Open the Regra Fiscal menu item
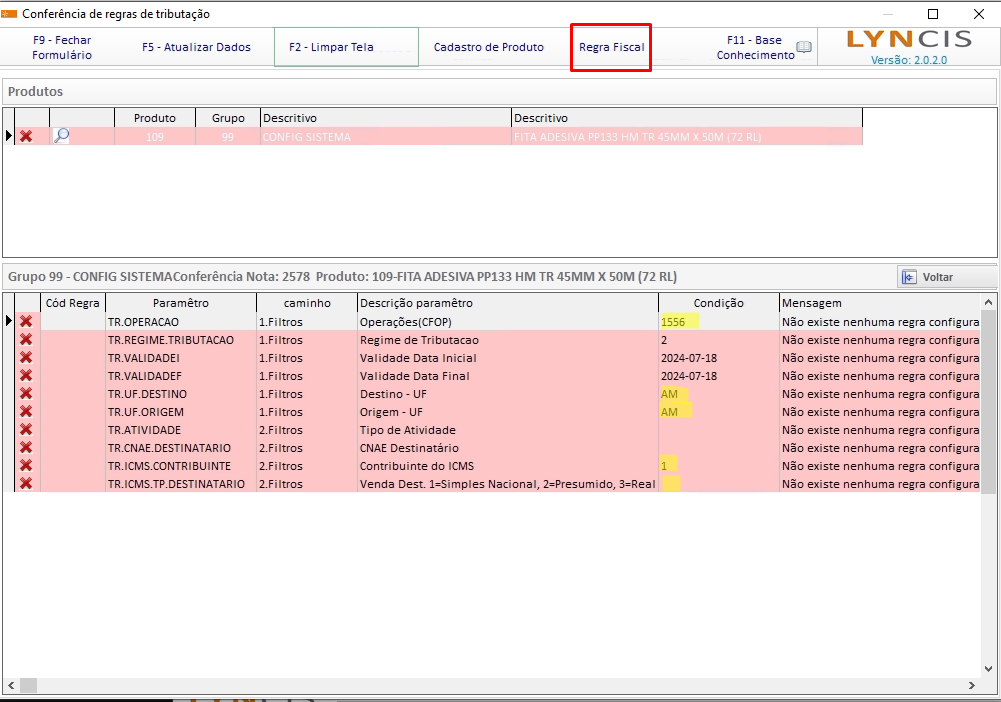 pos(611,47)
